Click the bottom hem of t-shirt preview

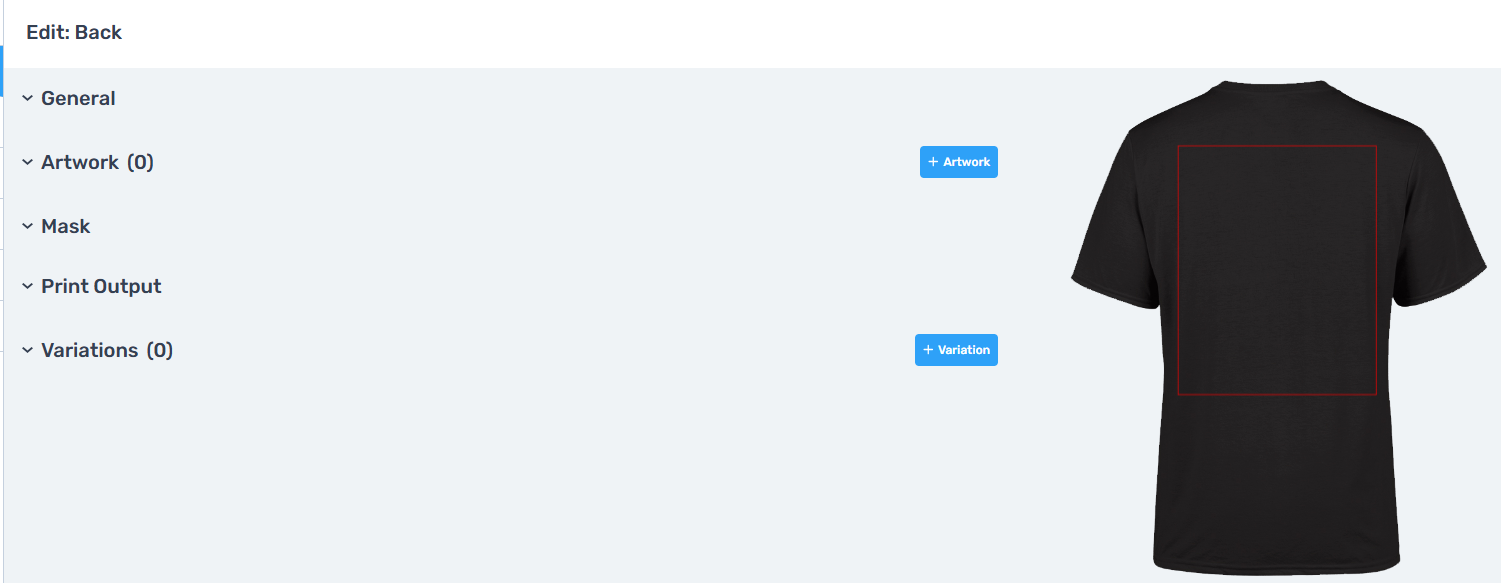(x=1277, y=566)
